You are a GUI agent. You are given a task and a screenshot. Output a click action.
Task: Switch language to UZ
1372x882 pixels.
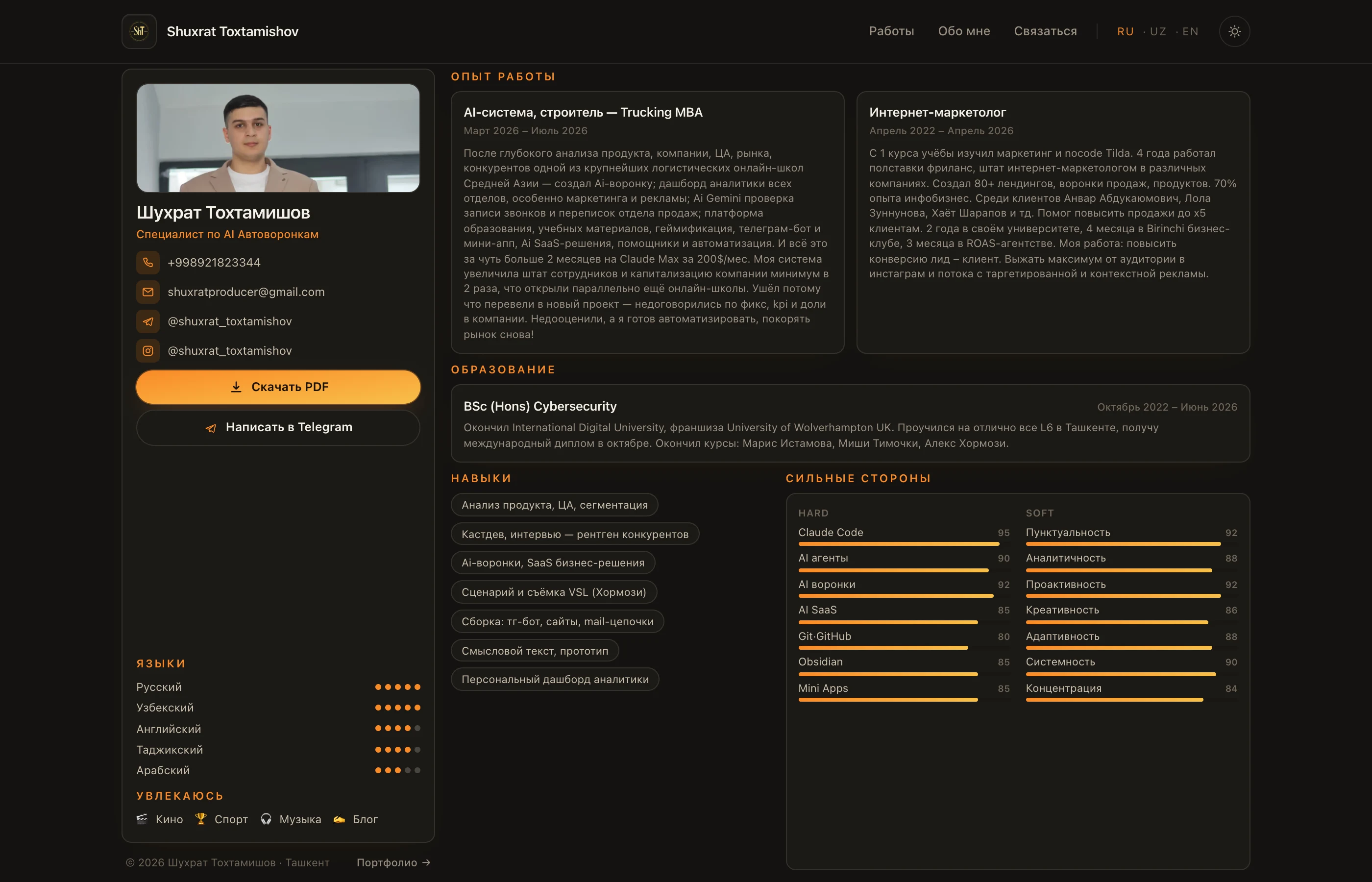pos(1158,31)
